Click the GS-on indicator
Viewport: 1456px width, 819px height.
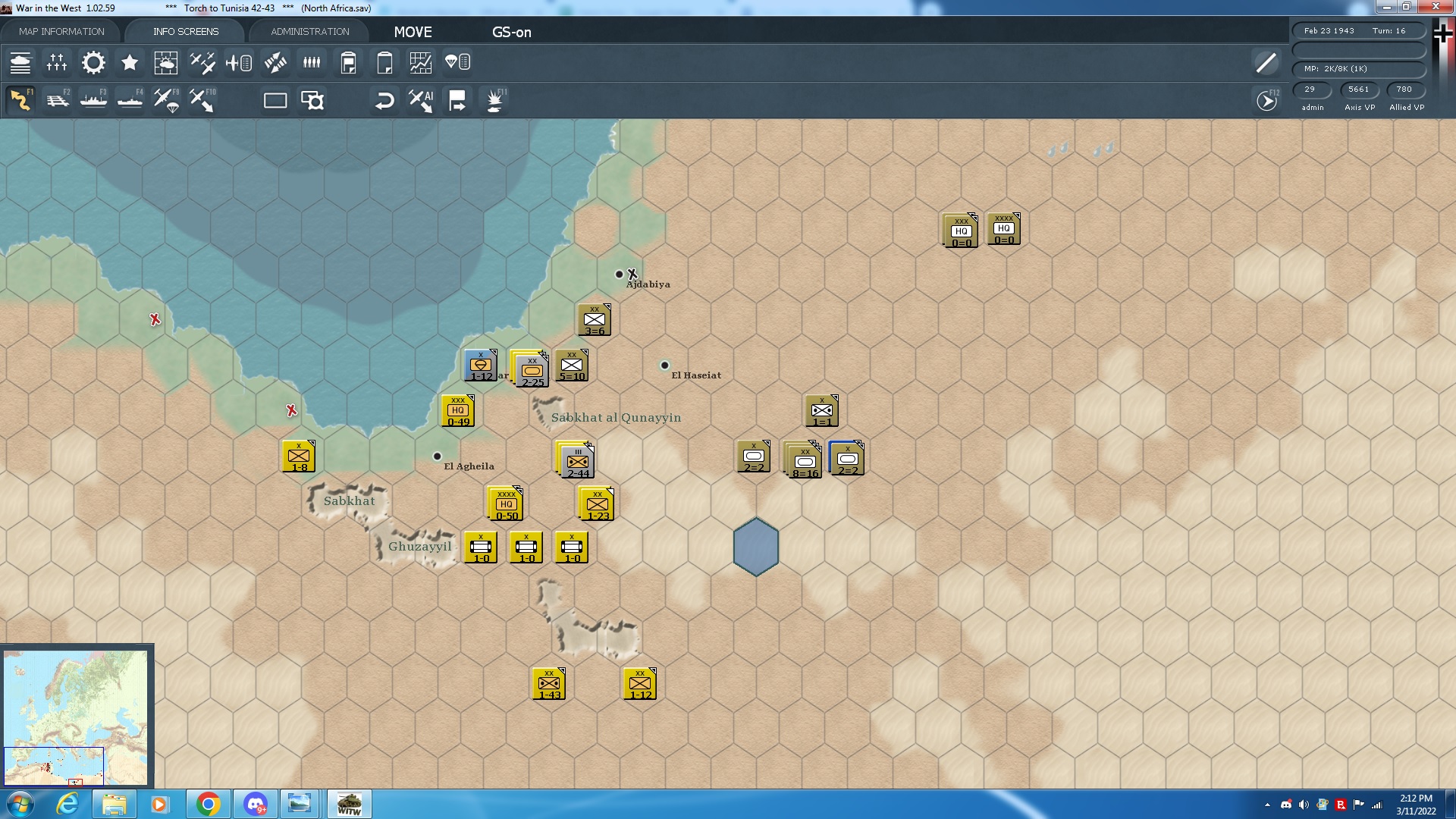tap(511, 32)
